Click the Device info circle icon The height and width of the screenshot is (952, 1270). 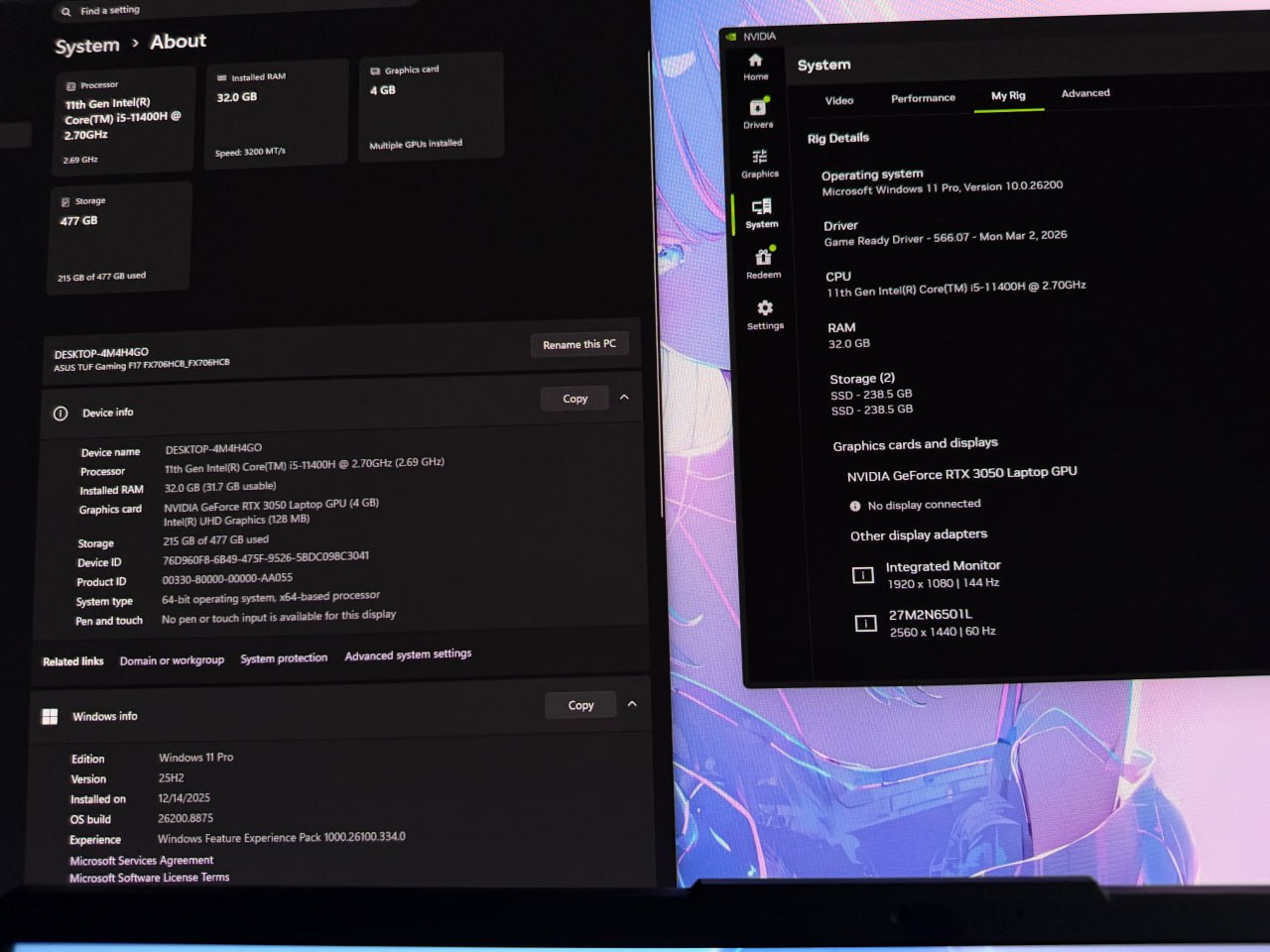(x=61, y=414)
